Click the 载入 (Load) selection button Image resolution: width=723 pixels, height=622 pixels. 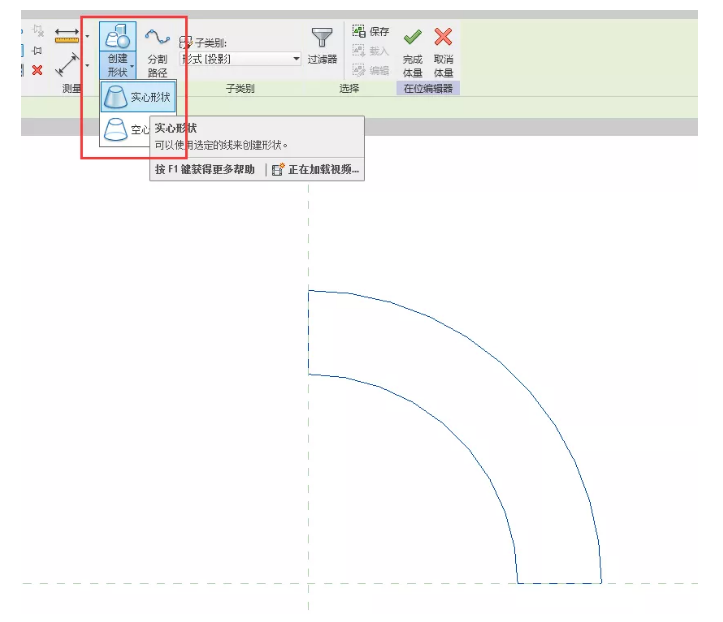click(x=371, y=50)
